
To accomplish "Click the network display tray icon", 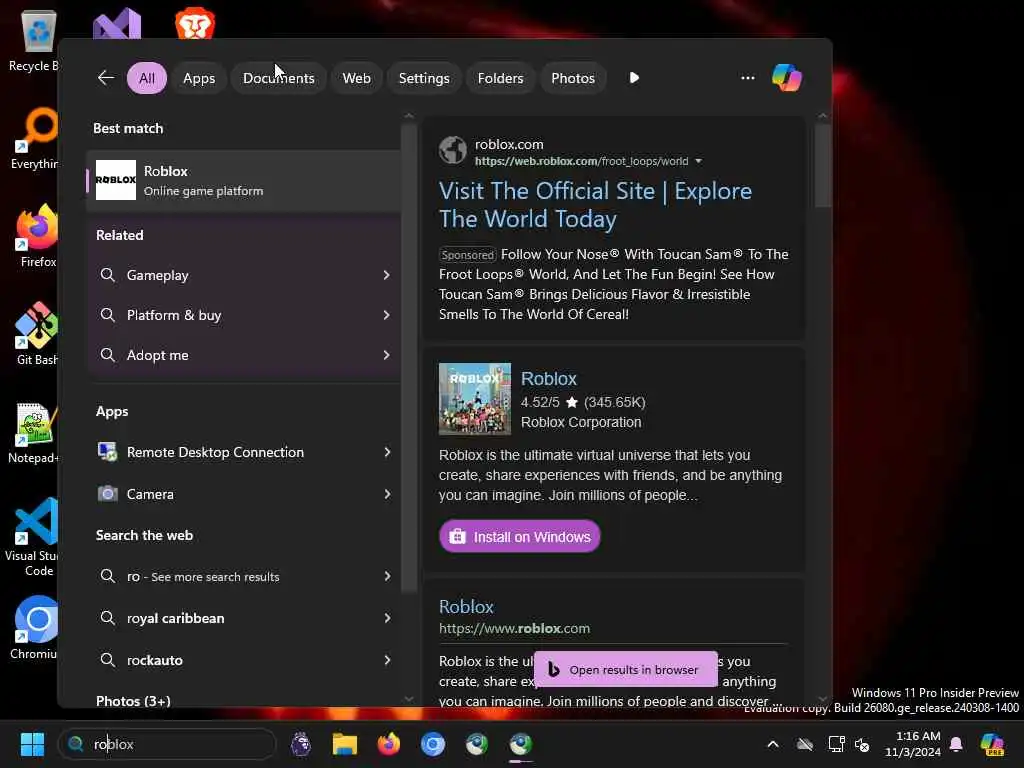I will (x=836, y=744).
